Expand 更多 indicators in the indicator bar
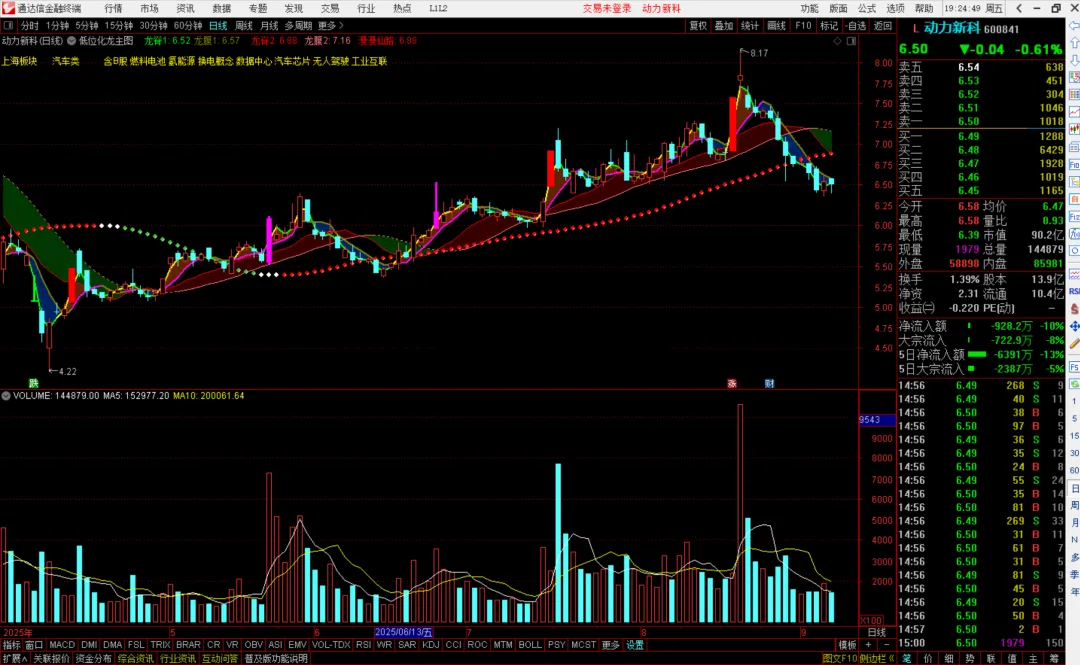Viewport: 1080px width, 665px height. [x=610, y=645]
